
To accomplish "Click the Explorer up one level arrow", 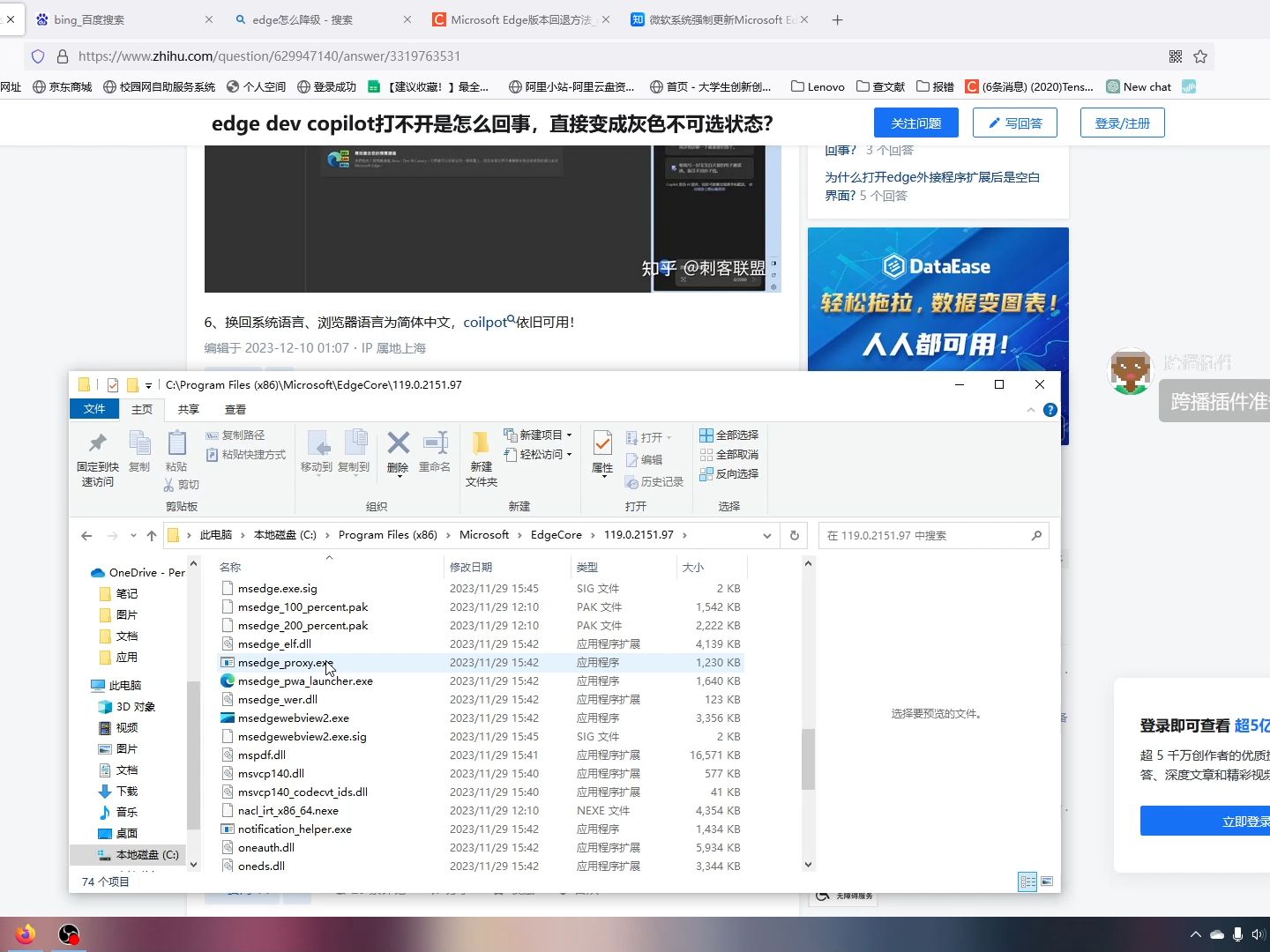I will [x=152, y=536].
